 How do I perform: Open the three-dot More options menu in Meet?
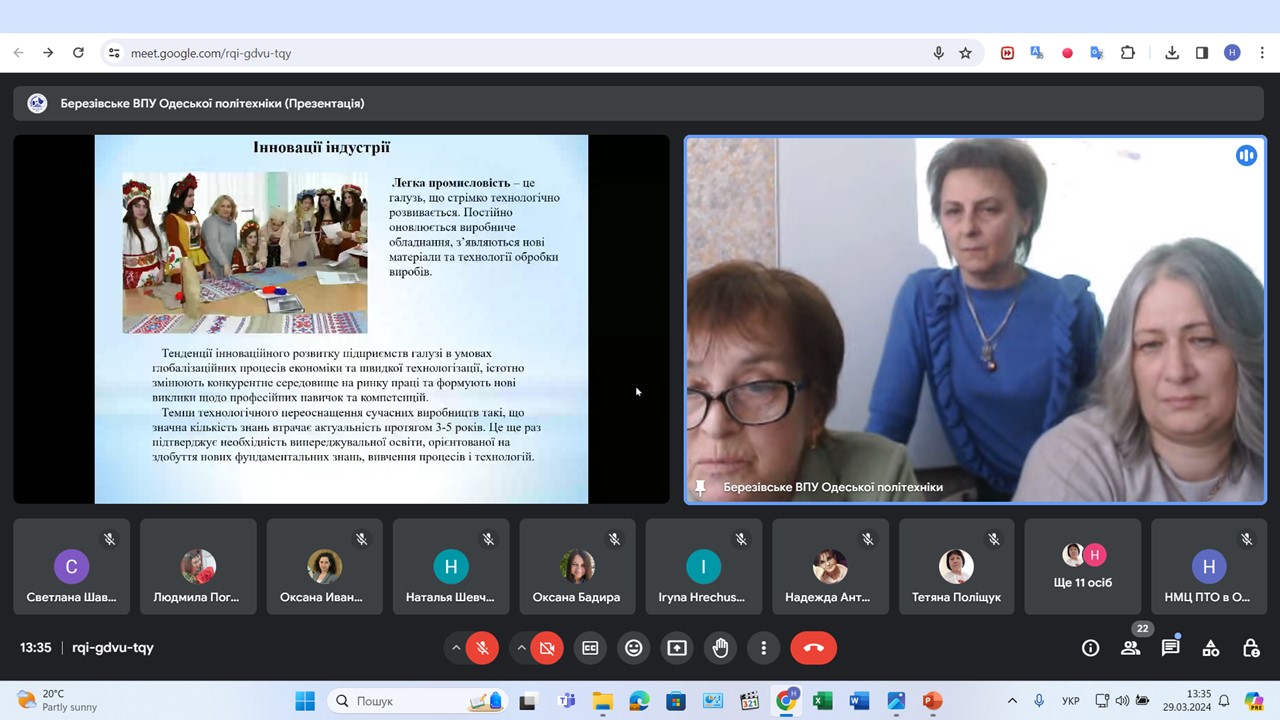pyautogui.click(x=763, y=648)
